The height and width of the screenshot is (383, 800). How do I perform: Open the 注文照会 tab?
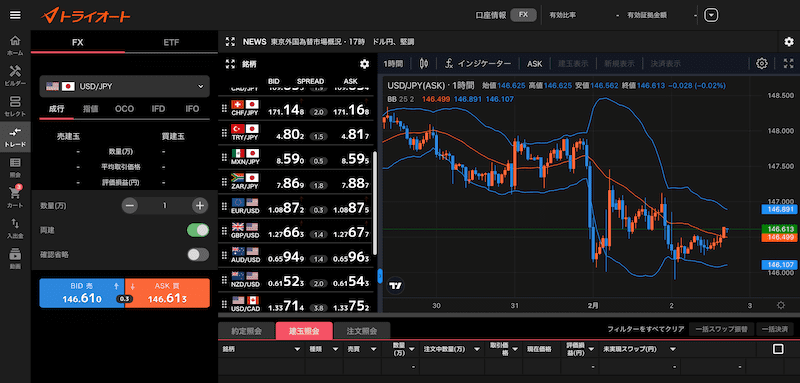point(361,331)
